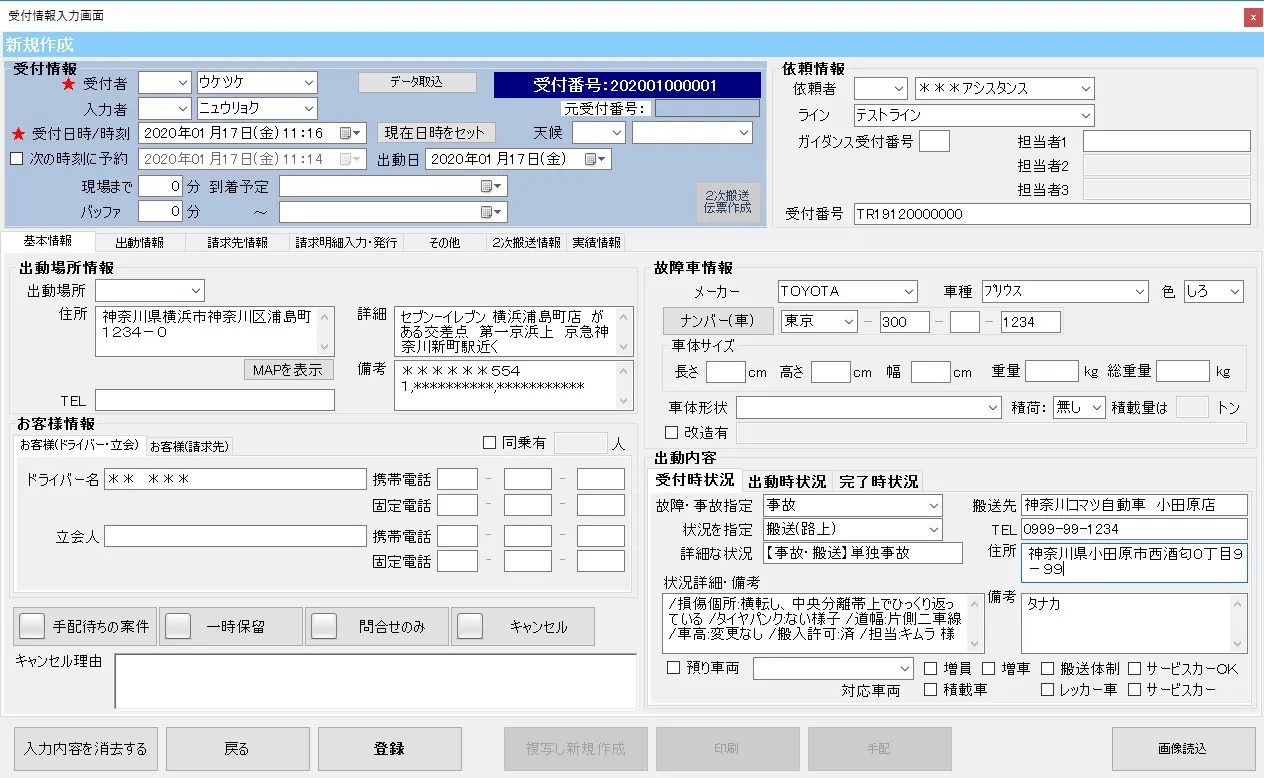Switch to the 出動情報 tab
The image size is (1264, 778).
[x=139, y=242]
